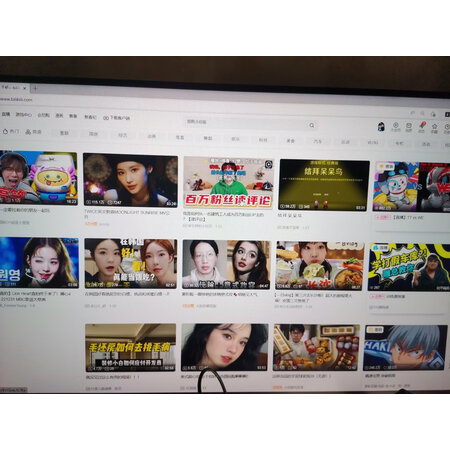Select the 游戏中心 nav item
This screenshot has height=450, width=450.
[23, 115]
